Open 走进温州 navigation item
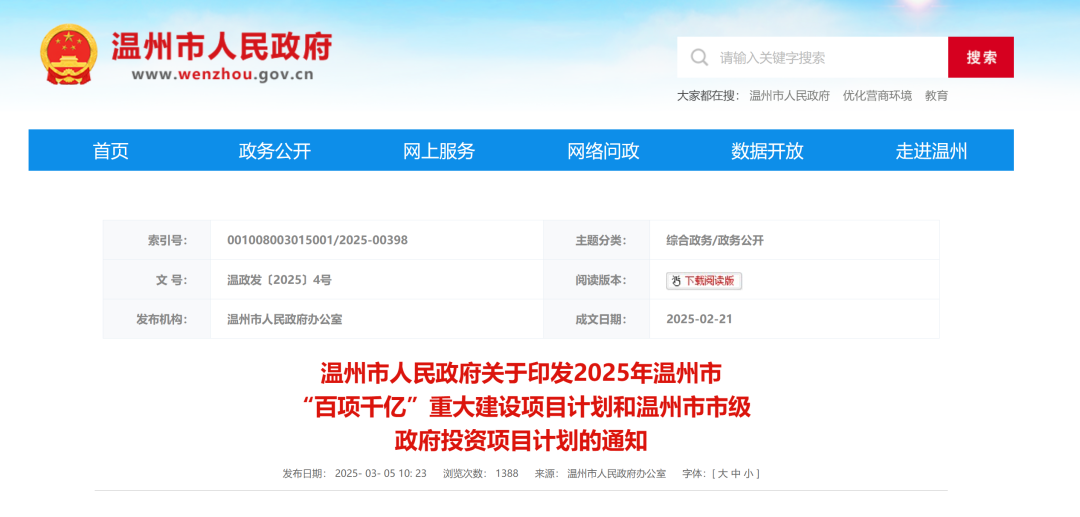Screen dimensions: 1080x517 coord(931,151)
